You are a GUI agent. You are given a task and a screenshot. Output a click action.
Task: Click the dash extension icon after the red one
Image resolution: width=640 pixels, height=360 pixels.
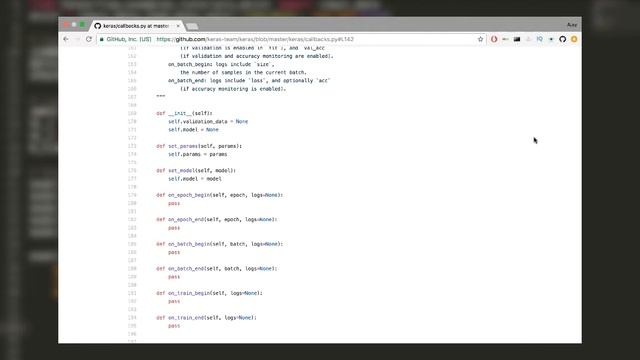click(505, 39)
